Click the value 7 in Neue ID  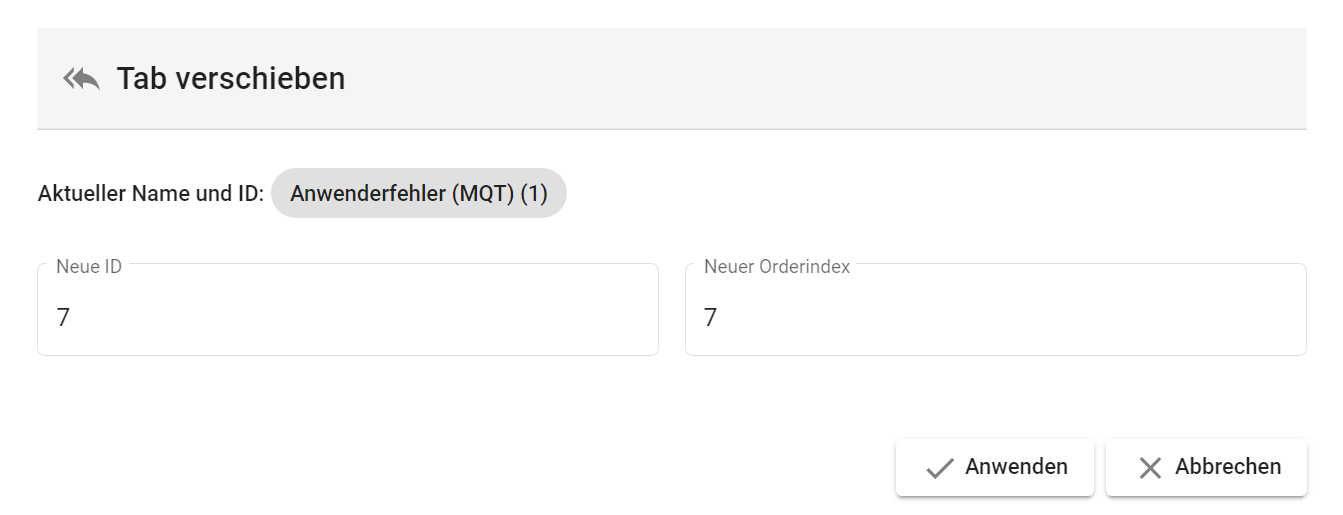coord(63,318)
